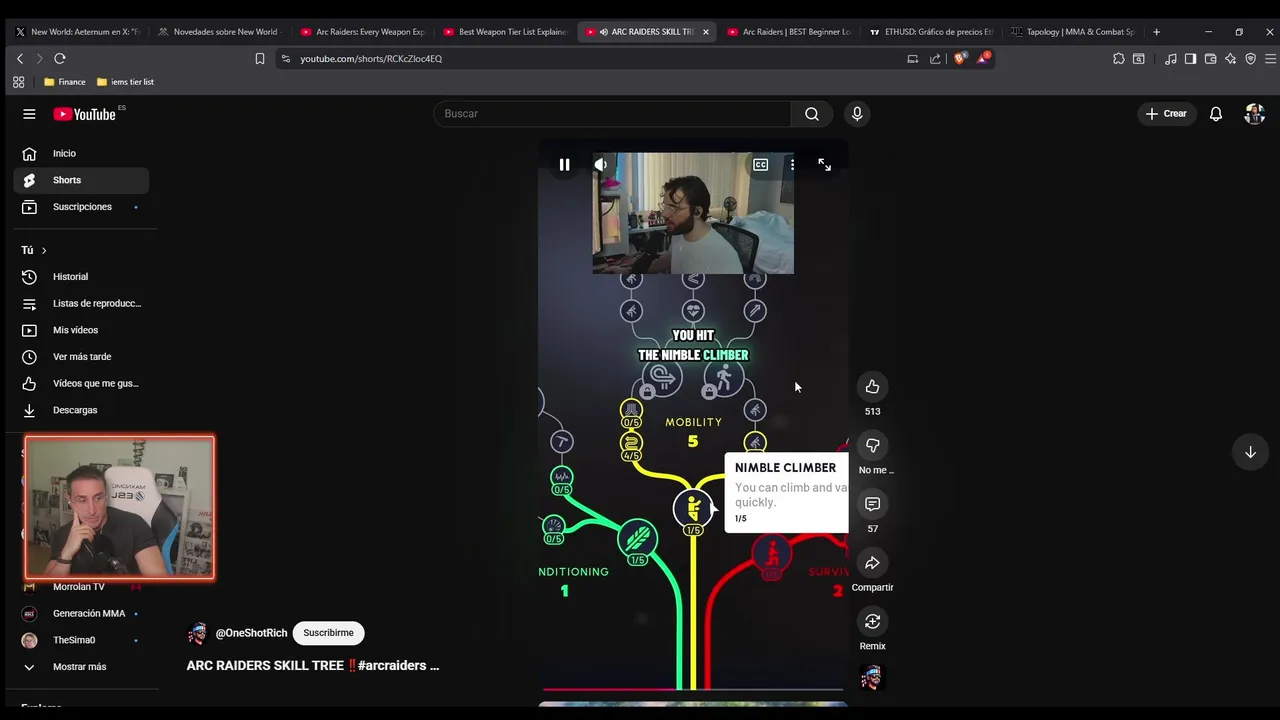Open the Finance bookmarks folder
The image size is (1280, 720).
(65, 82)
